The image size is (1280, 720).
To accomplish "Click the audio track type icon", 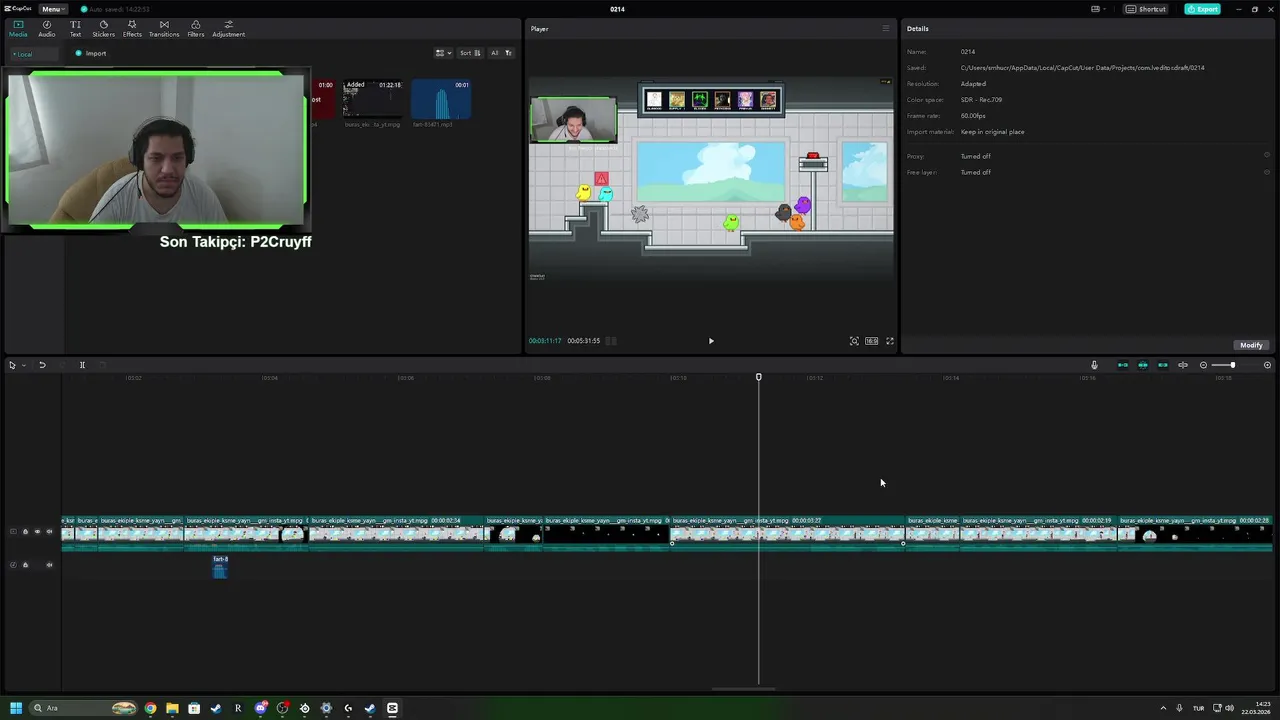I will coord(13,565).
